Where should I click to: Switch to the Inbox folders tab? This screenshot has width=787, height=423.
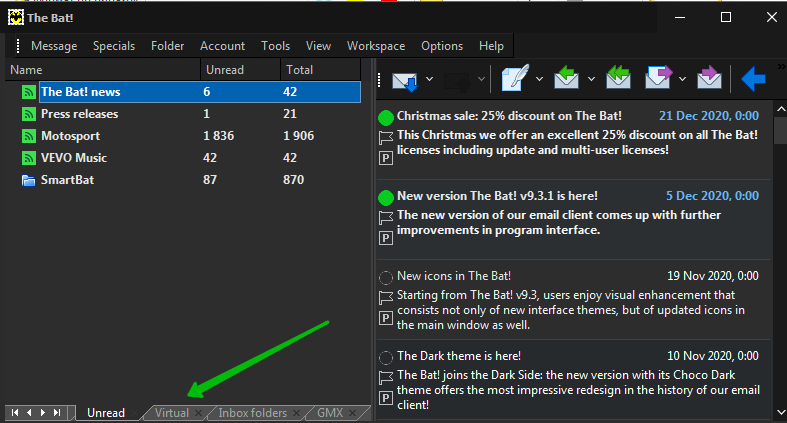[252, 413]
